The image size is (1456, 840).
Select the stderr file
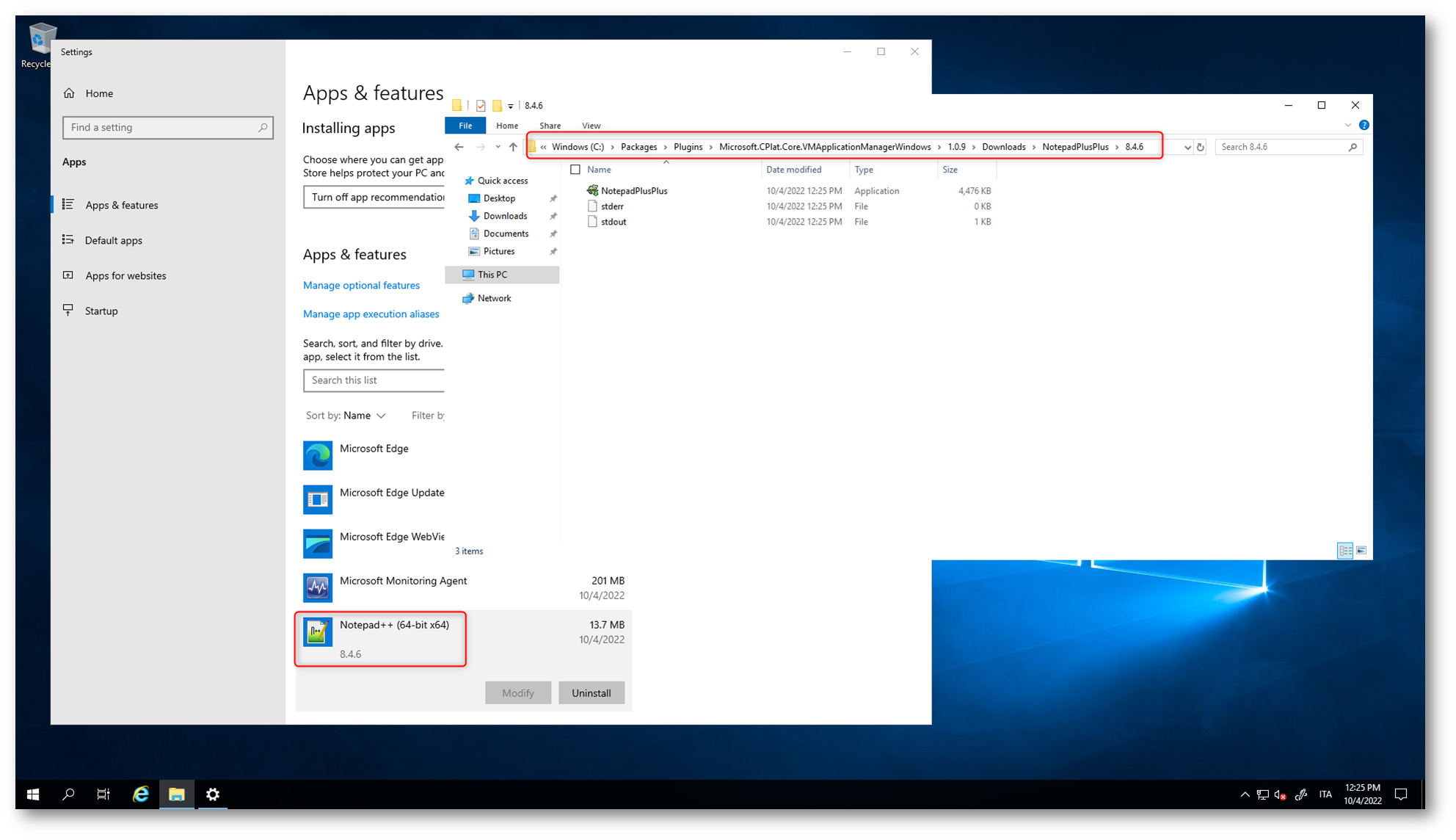click(x=612, y=206)
